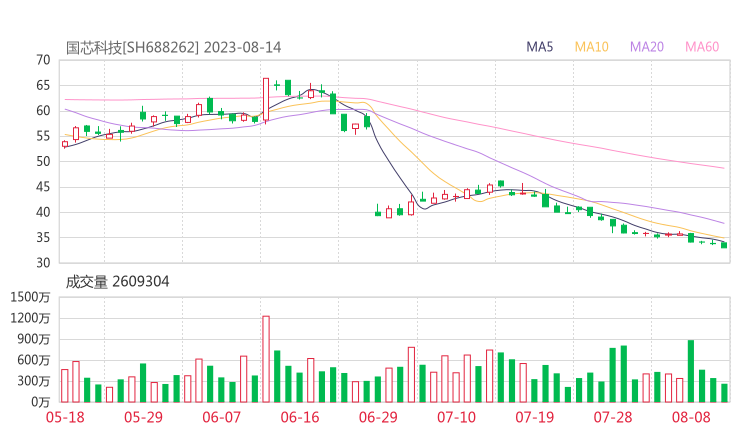Click the 08-08 date axis label
Image resolution: width=740 pixels, height=440 pixels.
click(691, 417)
